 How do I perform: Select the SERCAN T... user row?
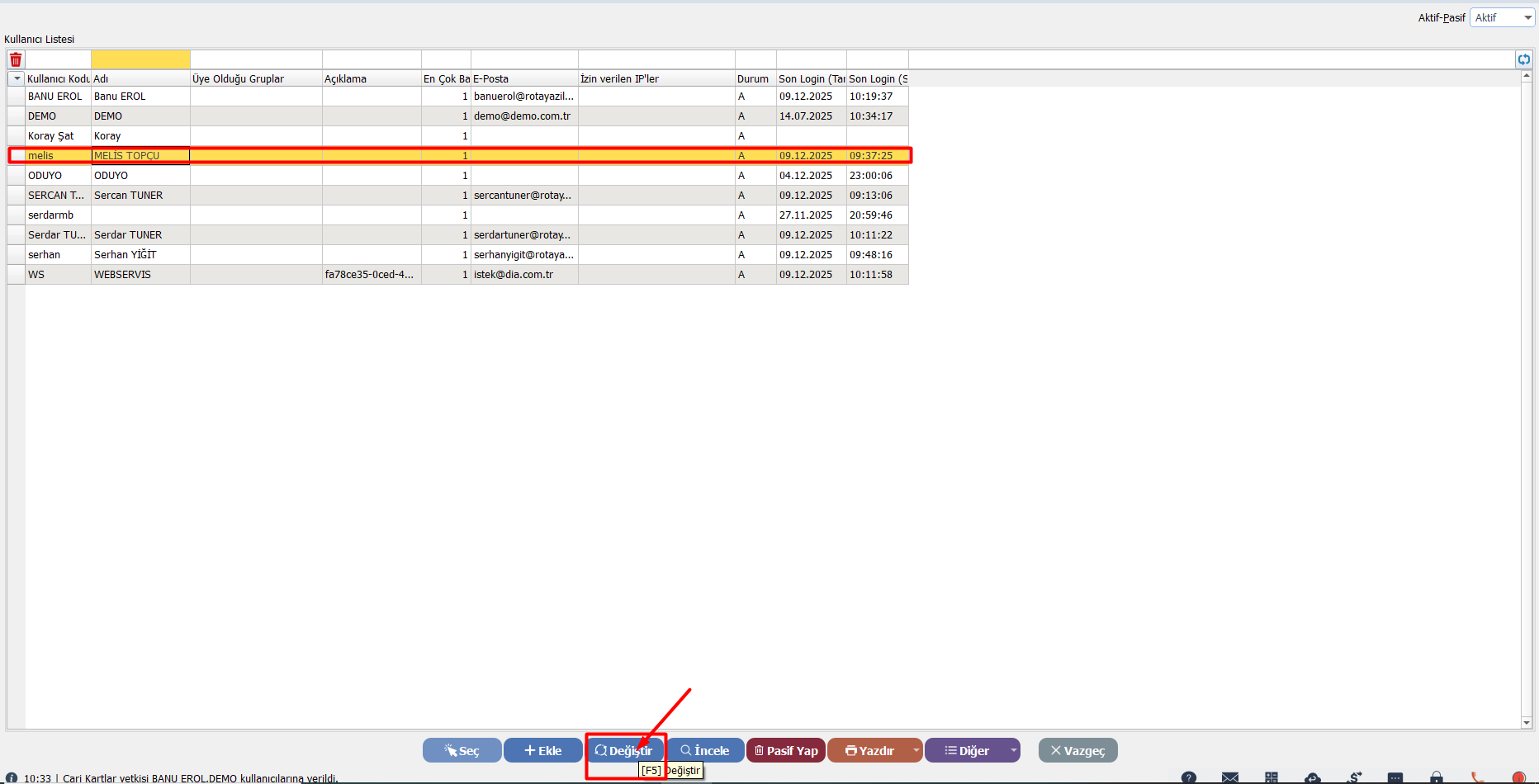click(56, 196)
